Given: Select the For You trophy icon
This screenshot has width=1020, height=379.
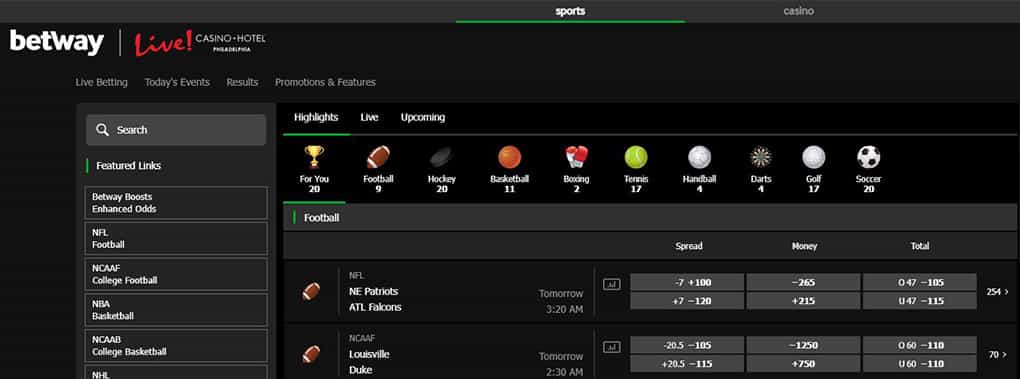Looking at the screenshot, I should tap(314, 157).
